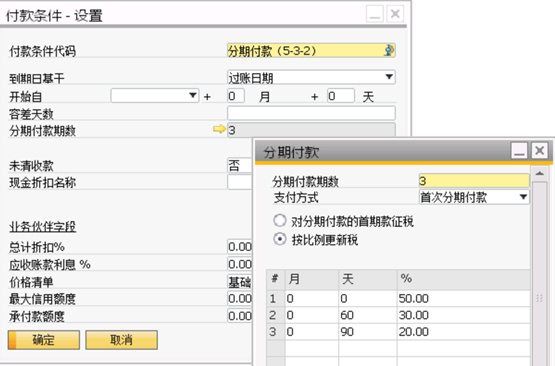The image size is (555, 366).
Task: Minimize the 分期付款 dialog
Action: point(519,151)
